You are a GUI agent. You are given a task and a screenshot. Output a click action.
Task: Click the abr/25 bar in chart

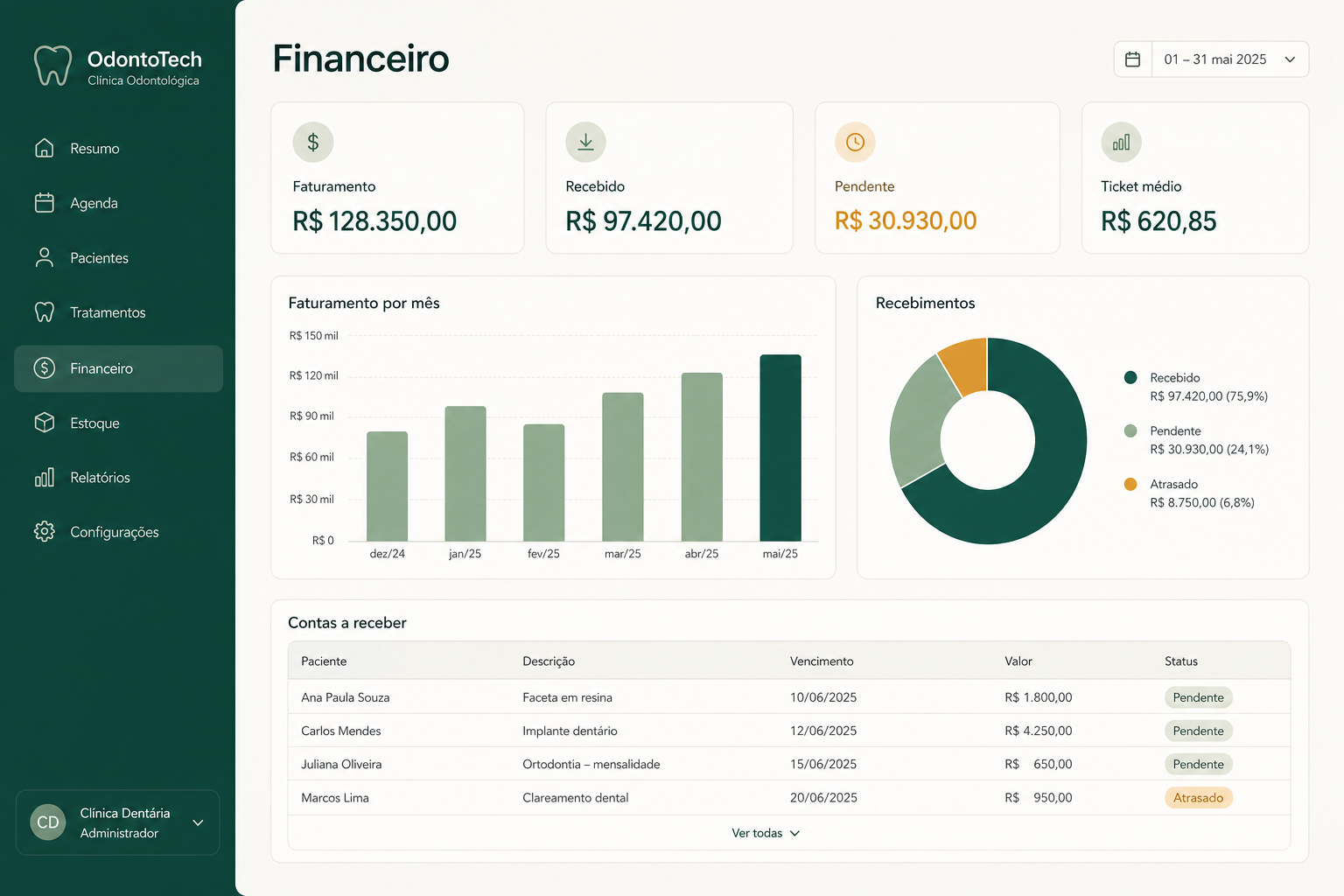(x=702, y=457)
